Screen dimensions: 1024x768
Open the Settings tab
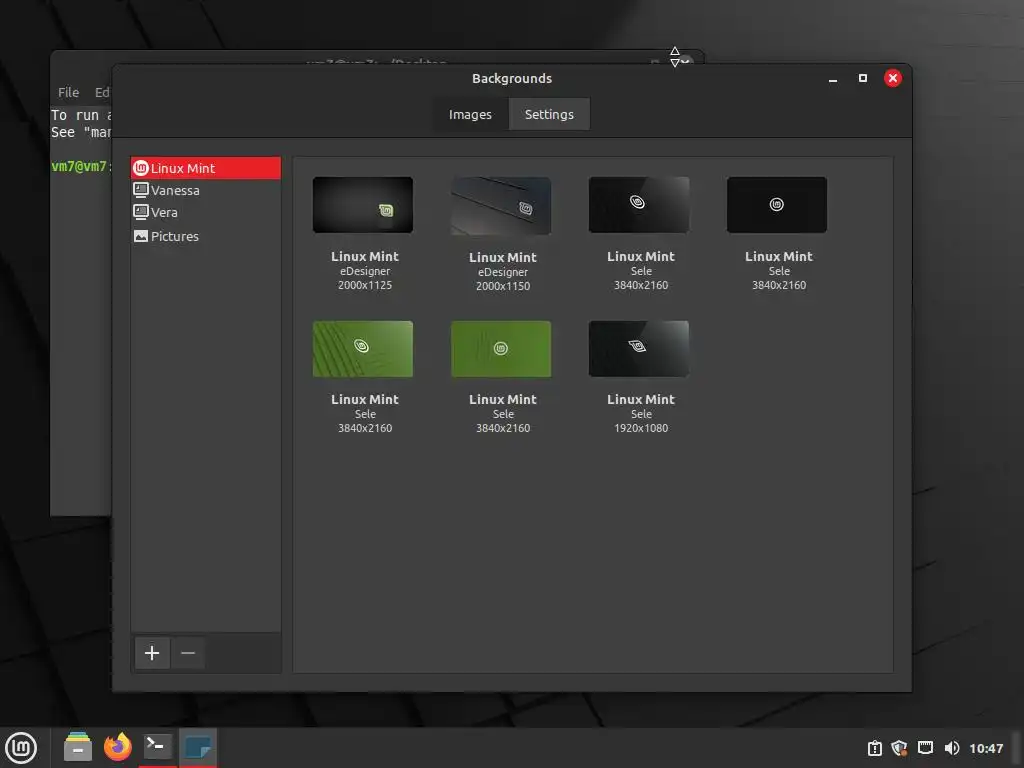tap(549, 114)
